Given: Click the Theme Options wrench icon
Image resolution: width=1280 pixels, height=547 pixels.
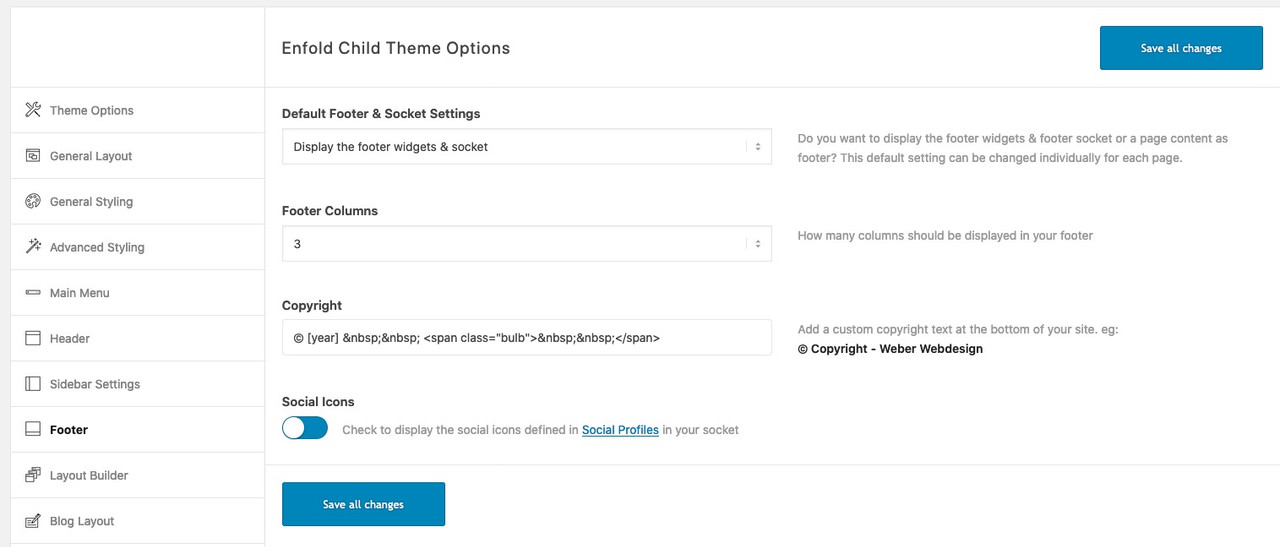Looking at the screenshot, I should pos(33,110).
